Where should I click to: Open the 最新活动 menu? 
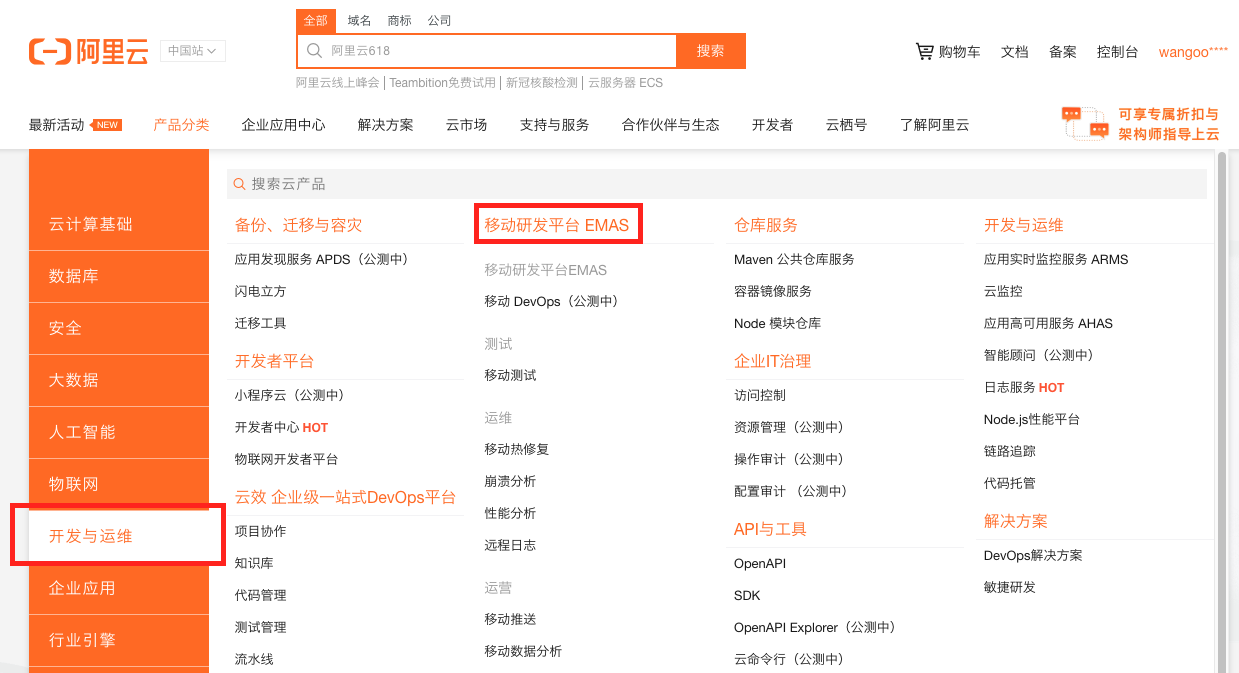(56, 125)
